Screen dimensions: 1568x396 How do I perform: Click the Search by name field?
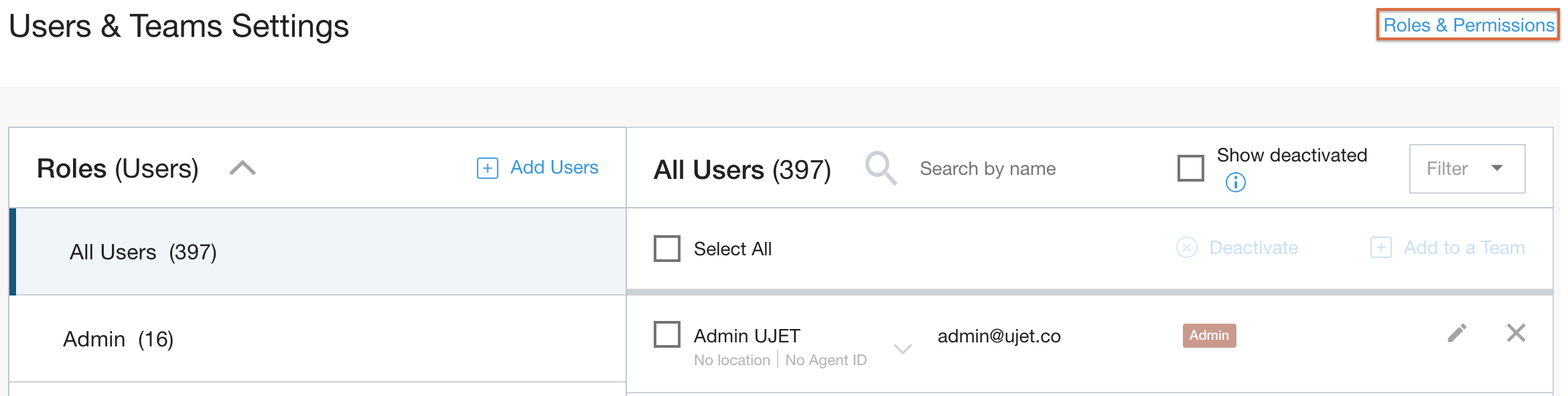(x=988, y=168)
